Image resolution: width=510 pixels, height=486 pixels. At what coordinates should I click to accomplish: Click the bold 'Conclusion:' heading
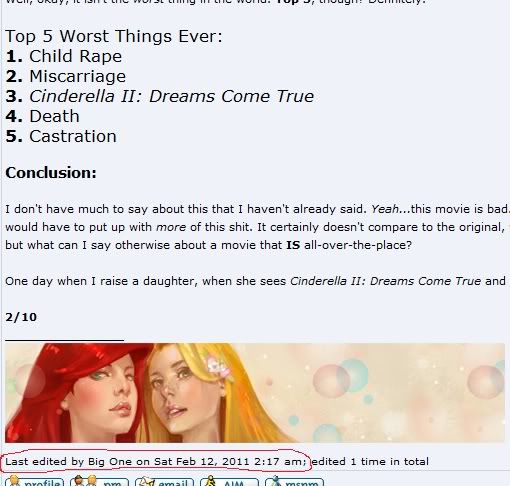(51, 173)
